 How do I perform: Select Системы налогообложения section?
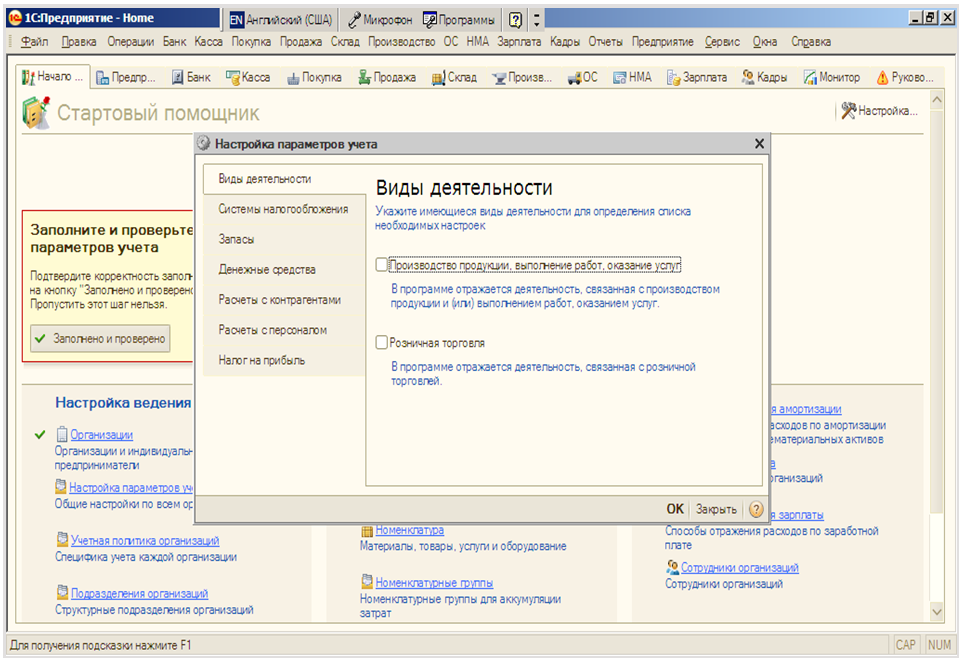[284, 209]
